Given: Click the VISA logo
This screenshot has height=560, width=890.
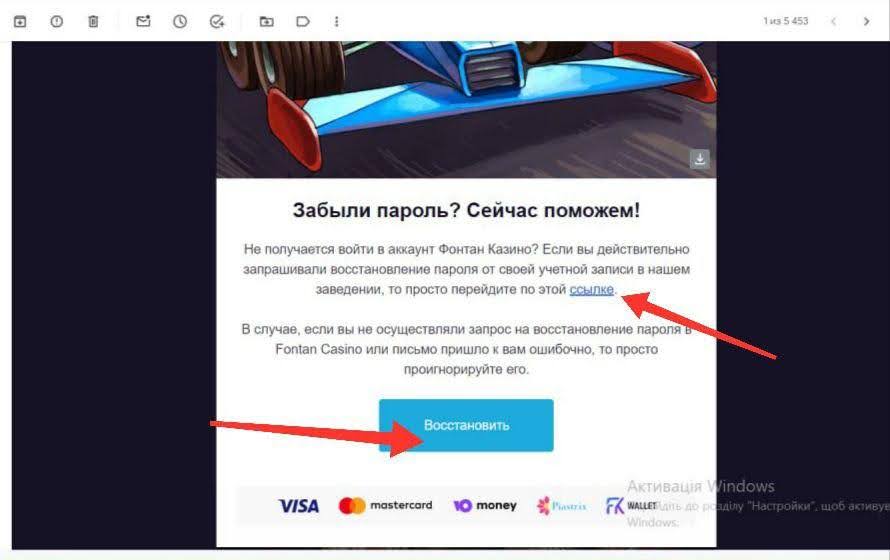Looking at the screenshot, I should click(299, 506).
